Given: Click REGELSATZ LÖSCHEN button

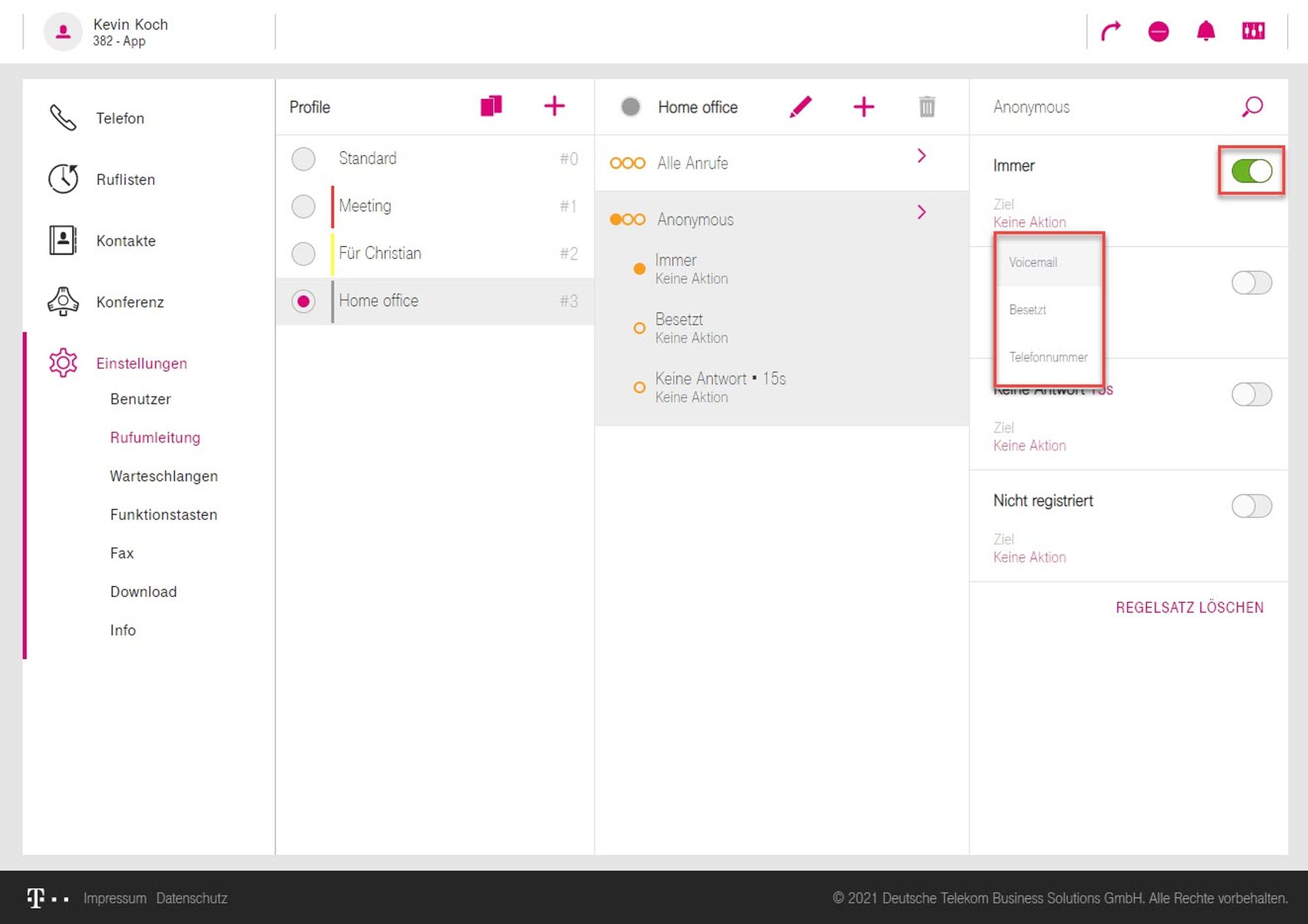Looking at the screenshot, I should click(x=1190, y=607).
